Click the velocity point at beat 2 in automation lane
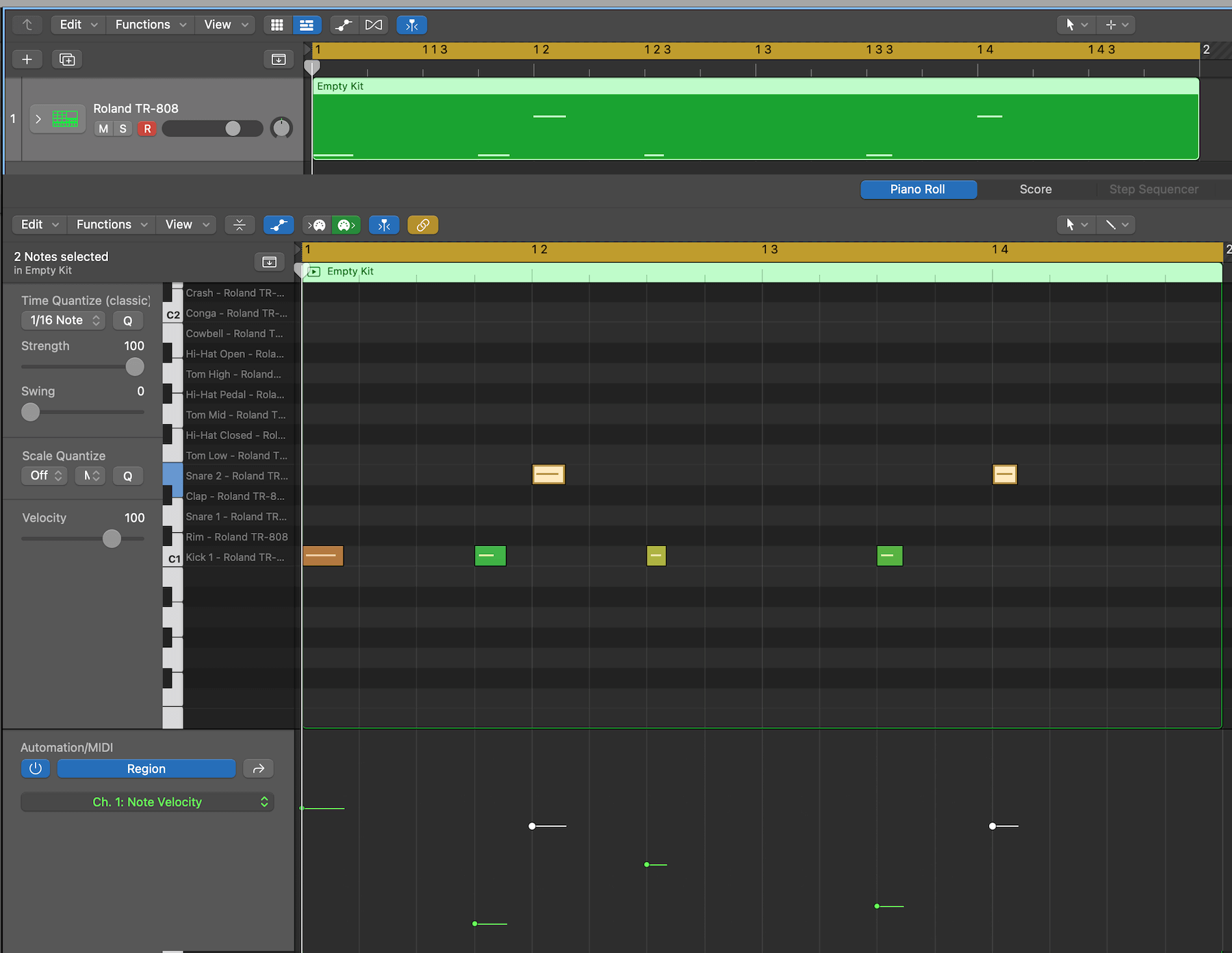This screenshot has width=1232, height=953. (x=532, y=826)
